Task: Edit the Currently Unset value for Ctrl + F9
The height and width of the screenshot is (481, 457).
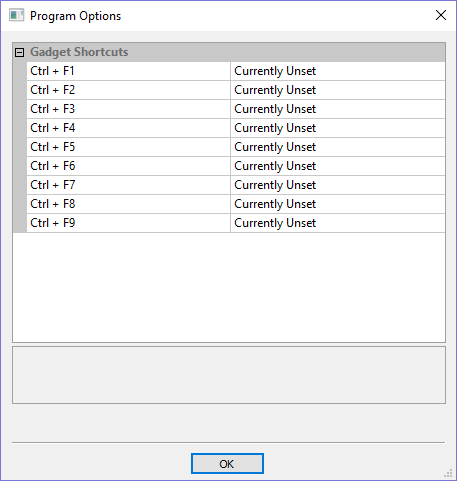Action: pos(338,223)
